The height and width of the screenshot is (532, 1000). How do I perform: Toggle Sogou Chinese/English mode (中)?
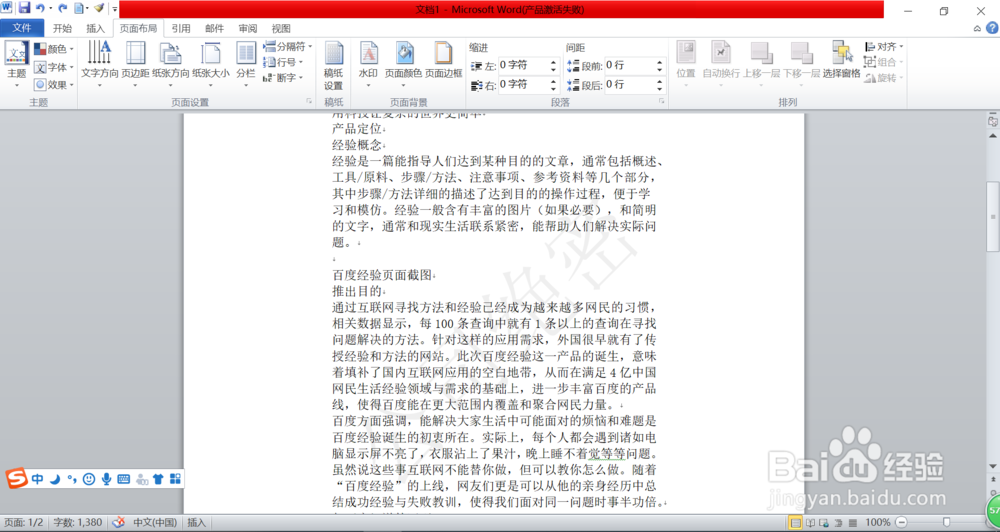point(38,478)
